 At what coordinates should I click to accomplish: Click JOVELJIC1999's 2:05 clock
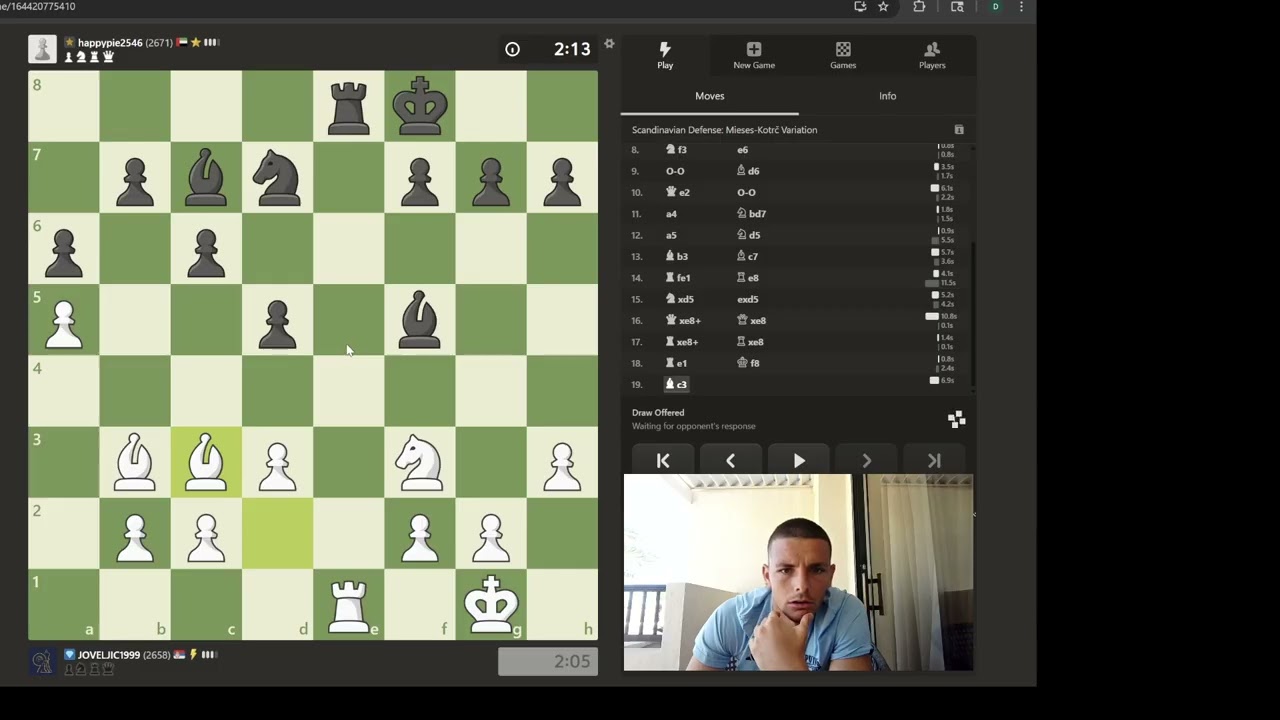tap(548, 661)
